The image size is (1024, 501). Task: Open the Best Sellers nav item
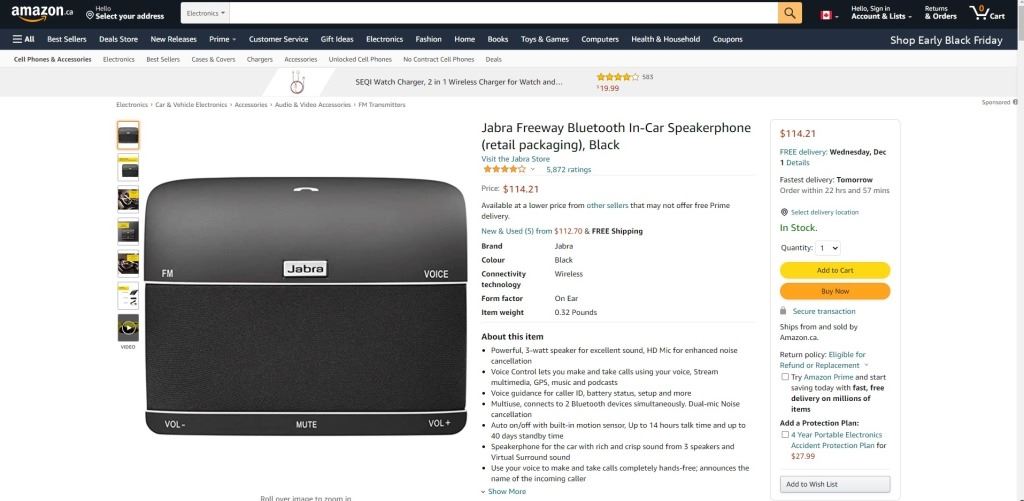pos(67,39)
